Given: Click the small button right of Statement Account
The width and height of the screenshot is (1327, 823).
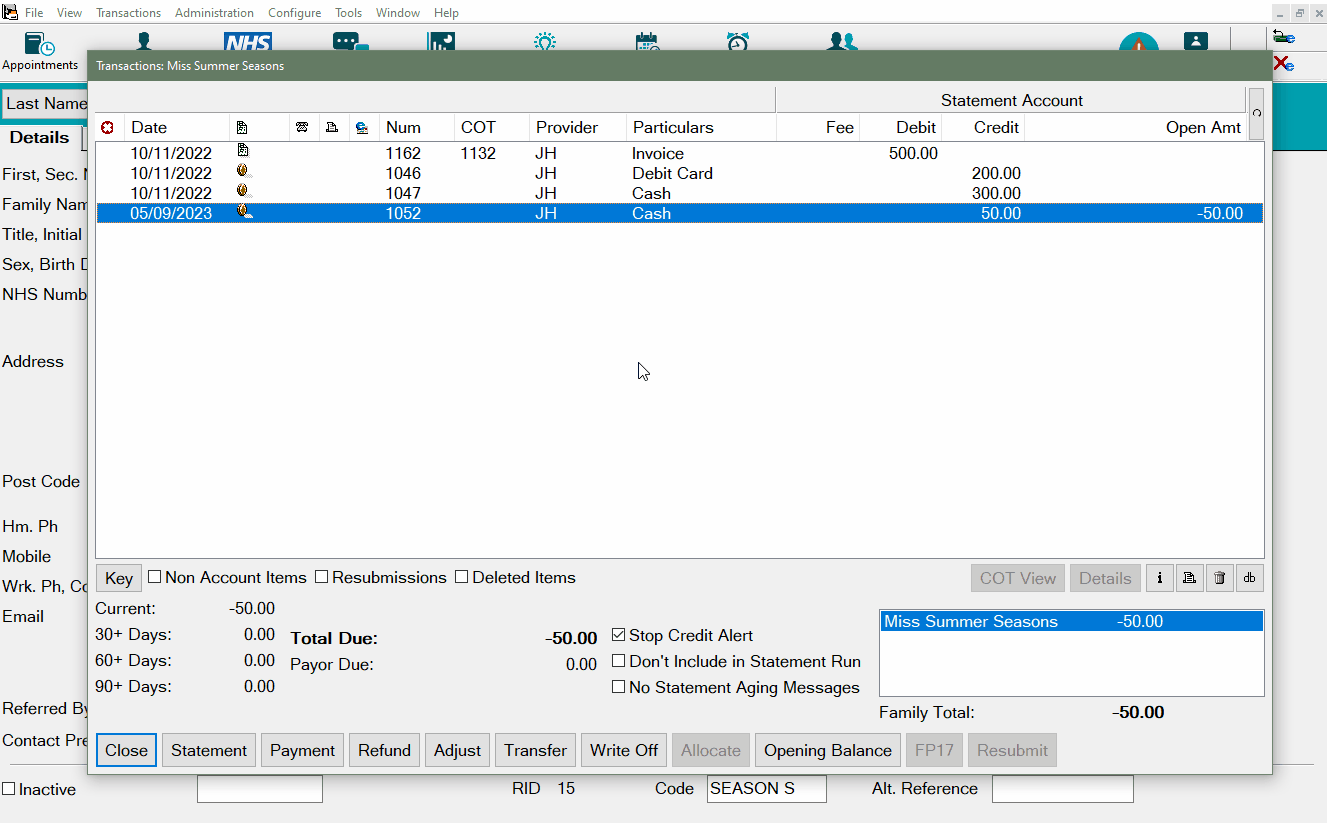Looking at the screenshot, I should point(1256,113).
